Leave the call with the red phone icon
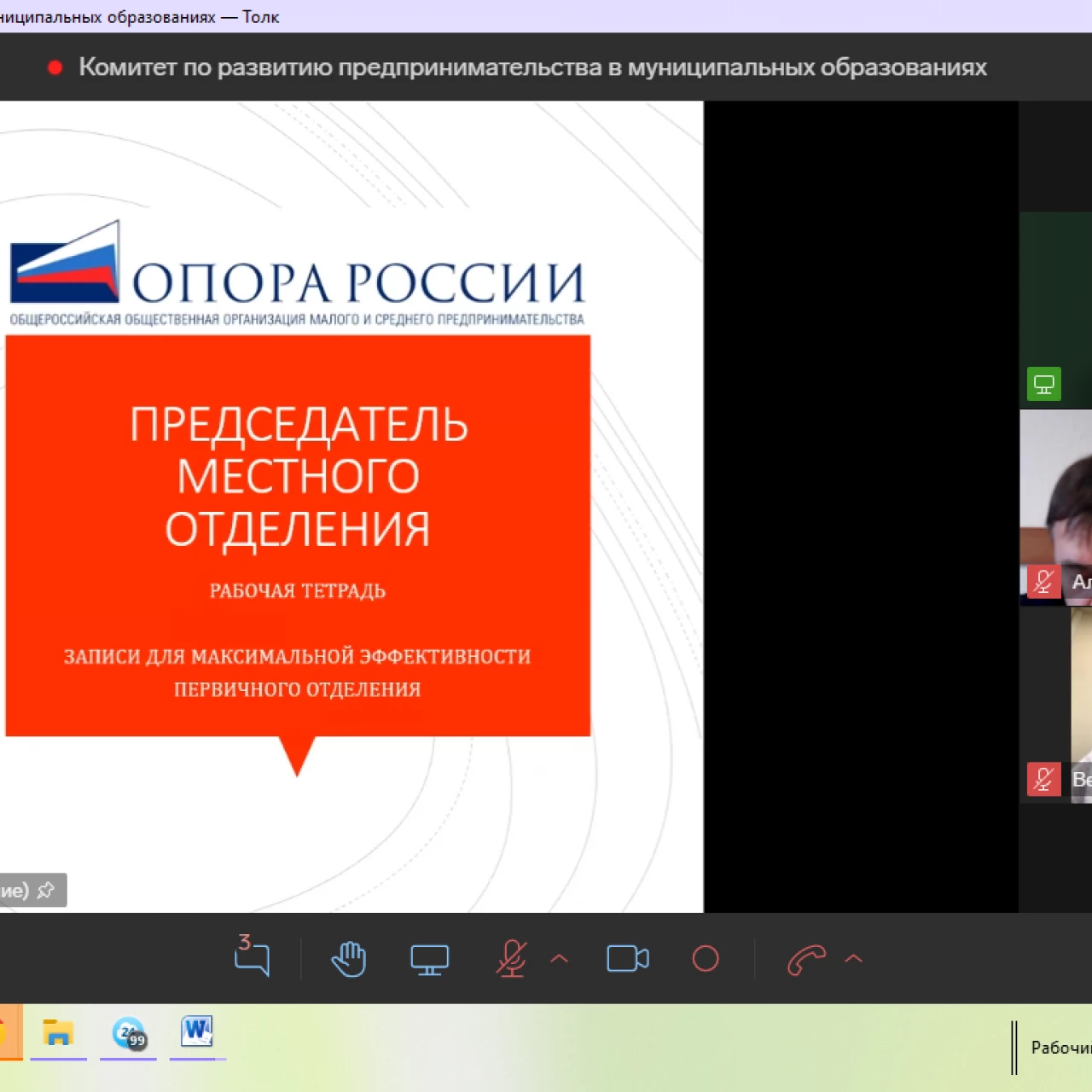 click(x=806, y=960)
